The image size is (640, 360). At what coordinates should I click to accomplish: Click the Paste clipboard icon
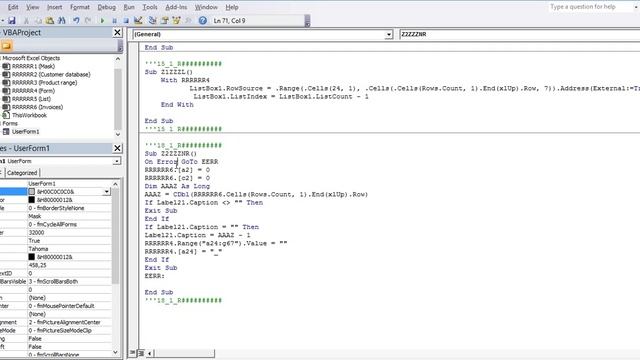50,20
